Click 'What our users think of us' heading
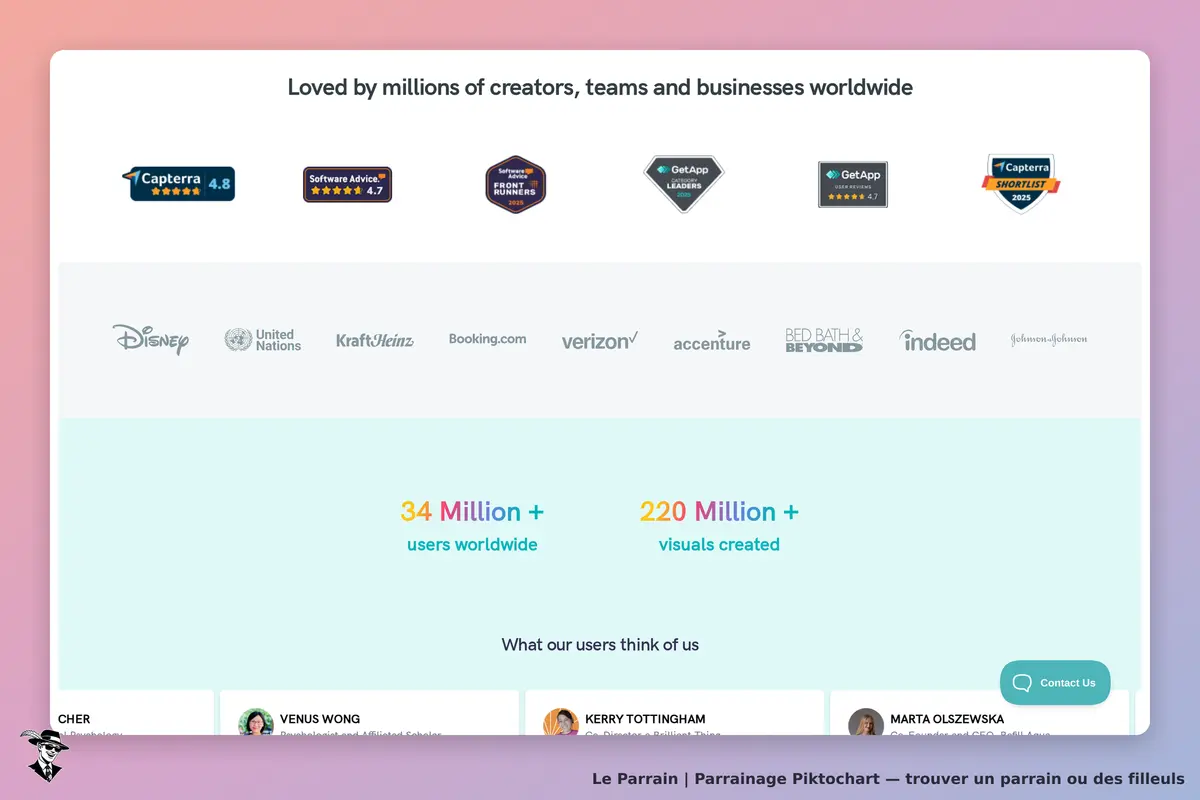Viewport: 1200px width, 800px height. point(600,645)
